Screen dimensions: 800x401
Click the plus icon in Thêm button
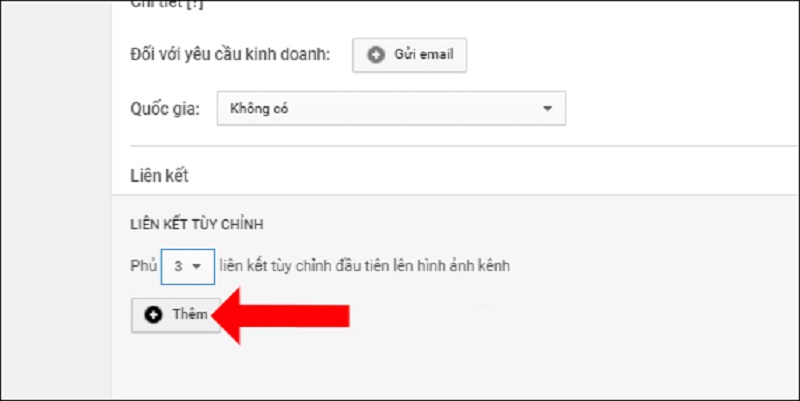coord(153,315)
